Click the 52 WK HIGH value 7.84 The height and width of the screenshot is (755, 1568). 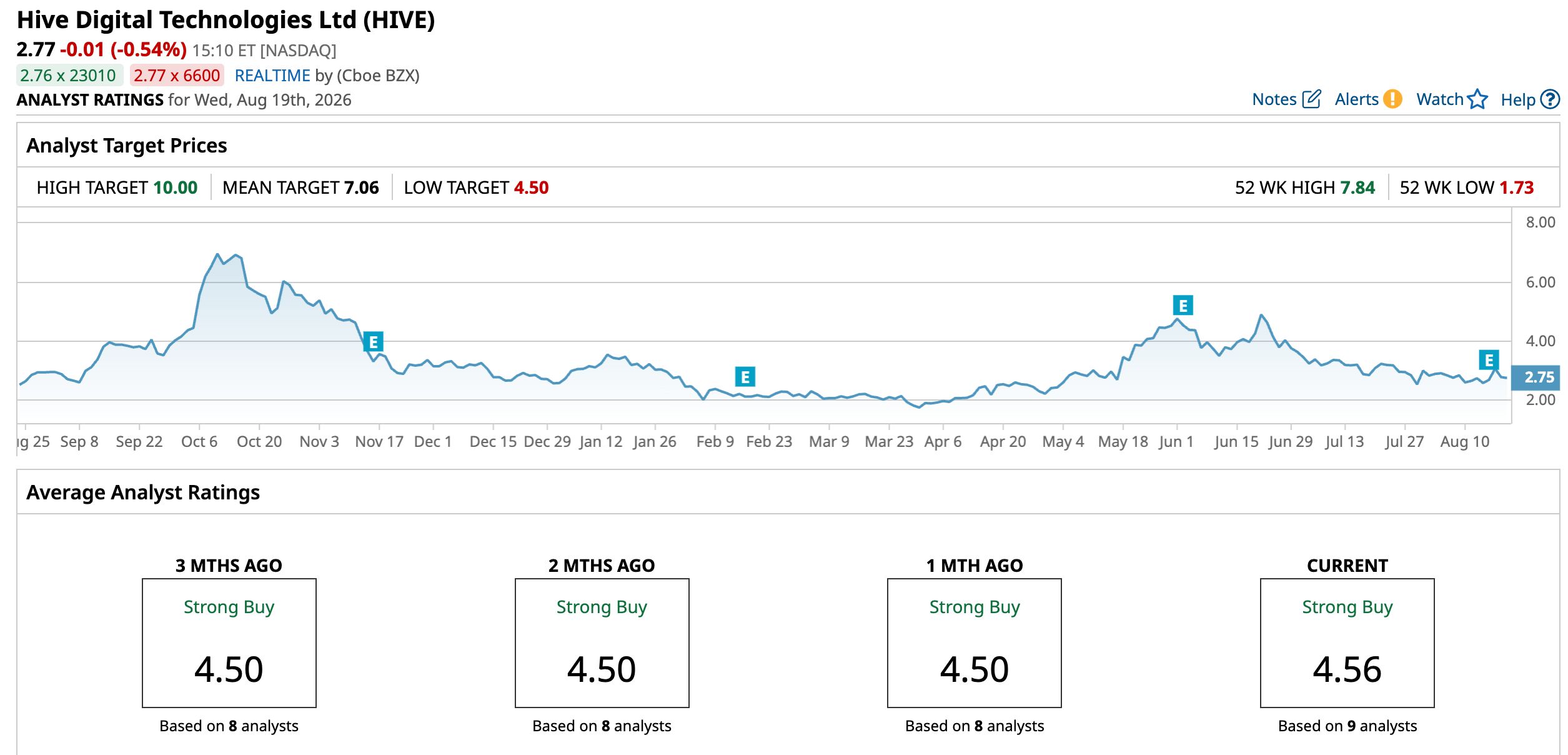tap(1358, 187)
